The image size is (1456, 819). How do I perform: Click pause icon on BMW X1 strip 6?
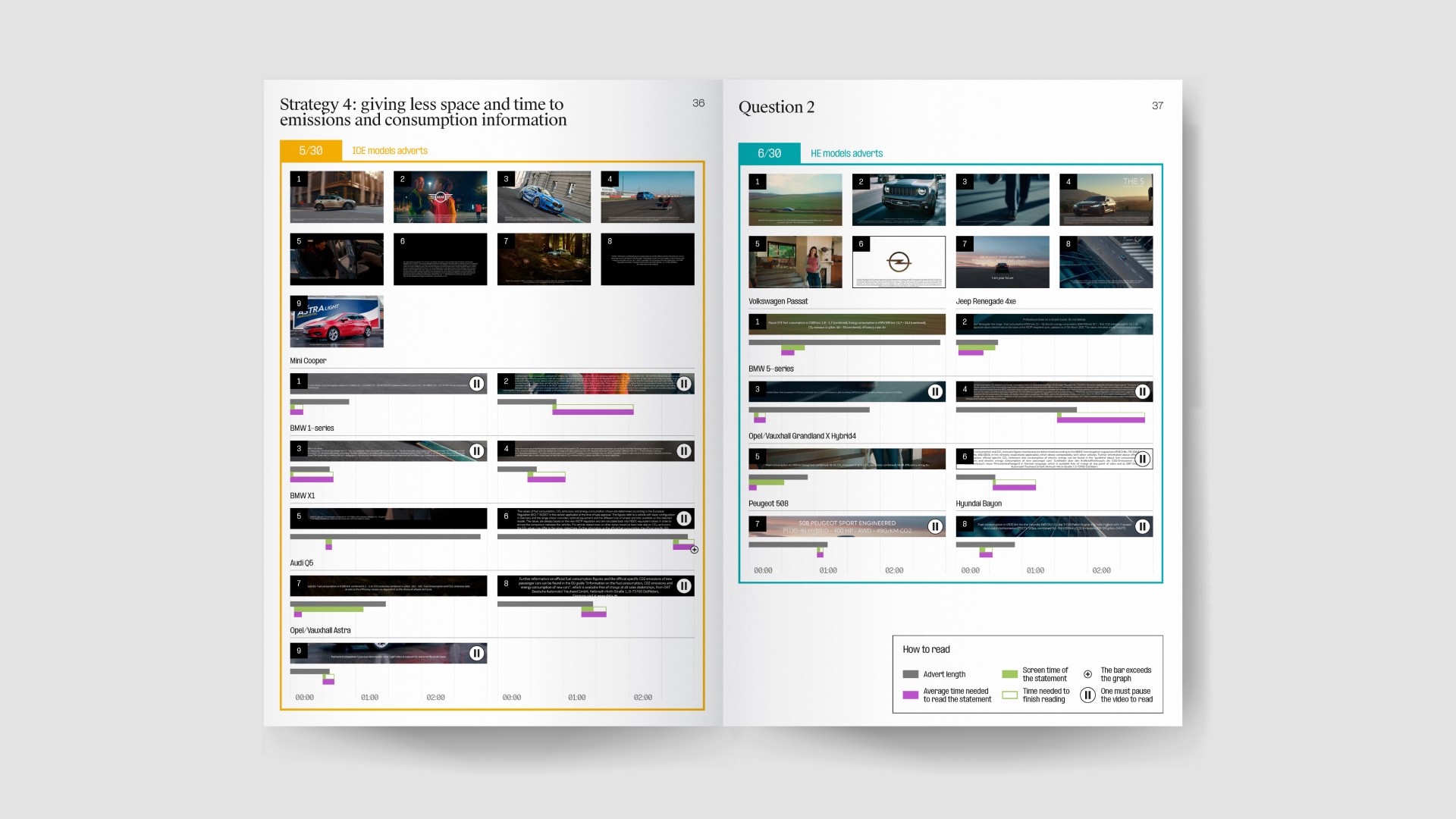click(684, 519)
